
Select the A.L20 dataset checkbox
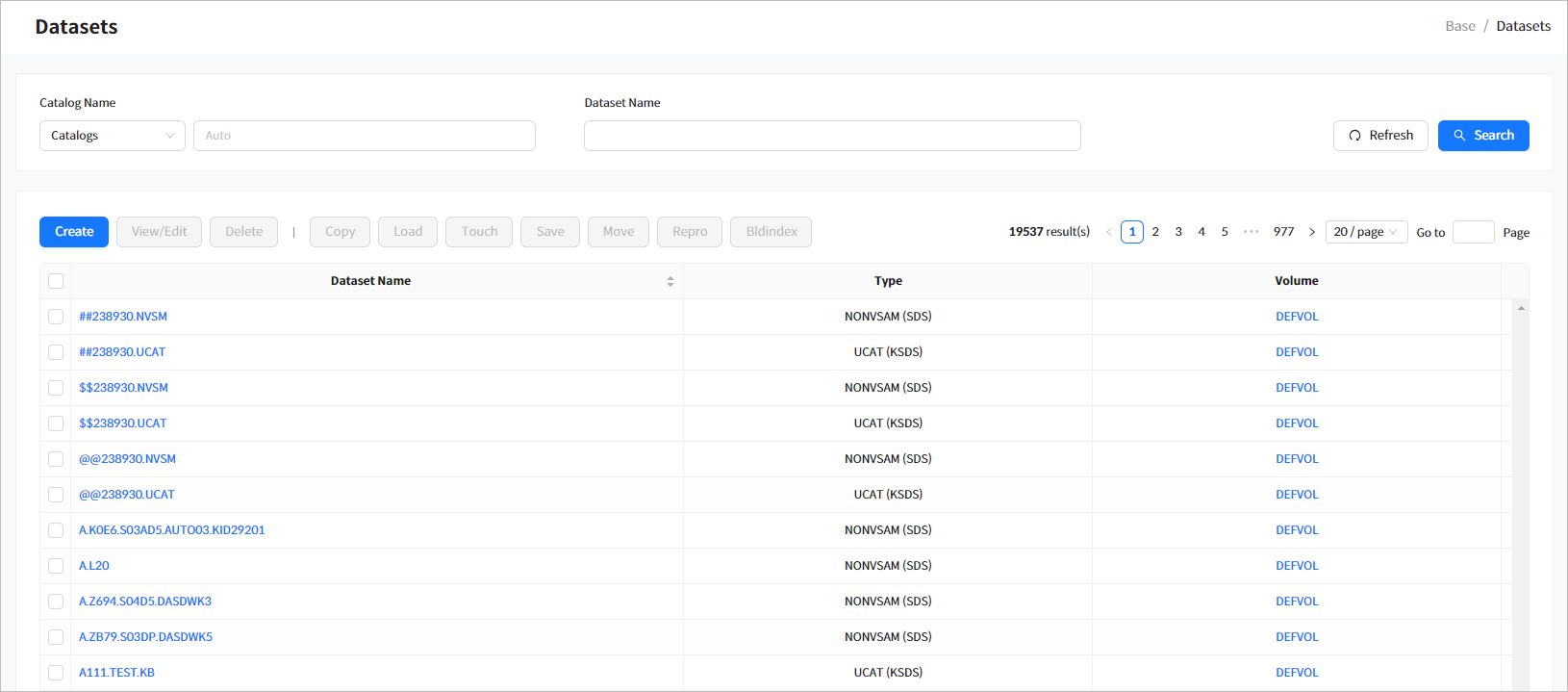tap(56, 566)
